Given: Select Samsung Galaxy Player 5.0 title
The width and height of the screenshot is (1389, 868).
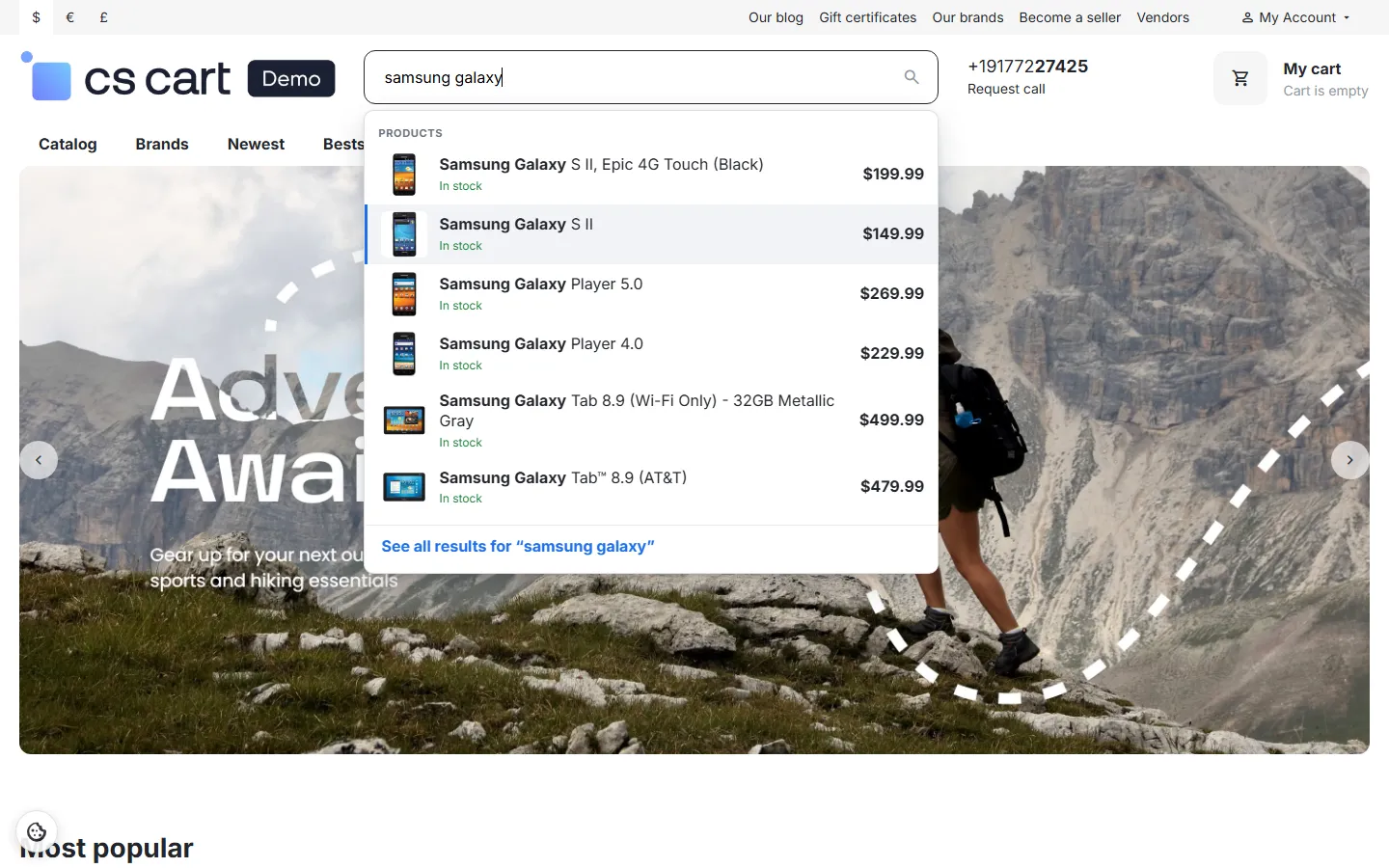Looking at the screenshot, I should tap(540, 284).
